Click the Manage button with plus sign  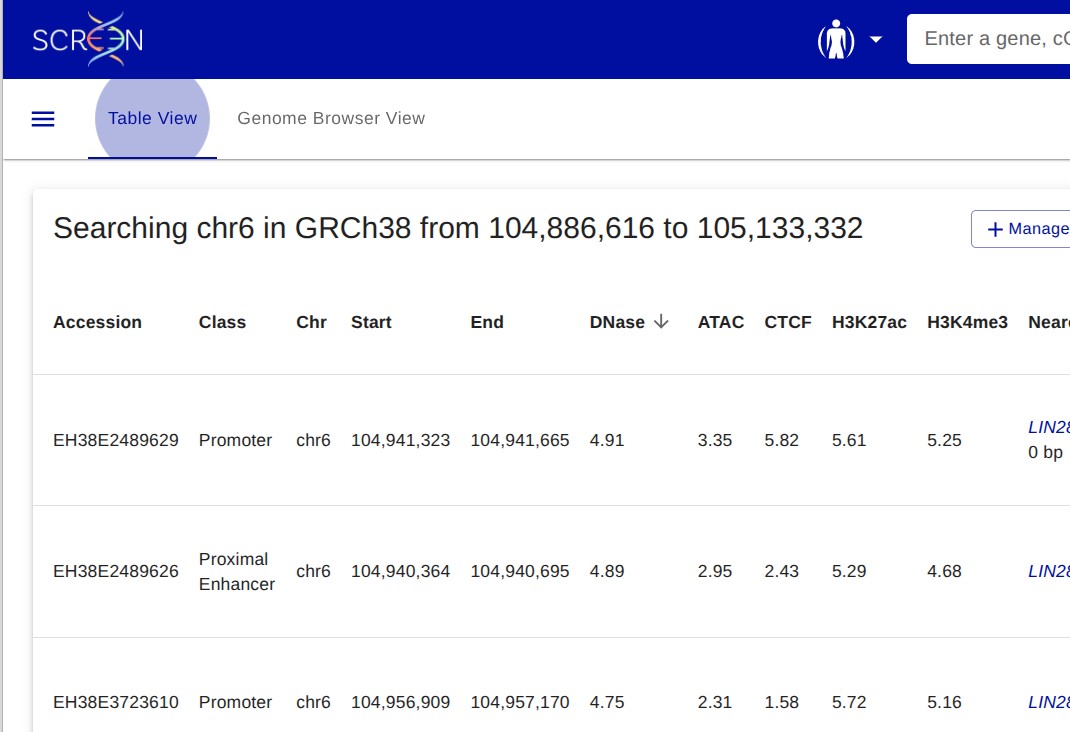tap(1021, 229)
